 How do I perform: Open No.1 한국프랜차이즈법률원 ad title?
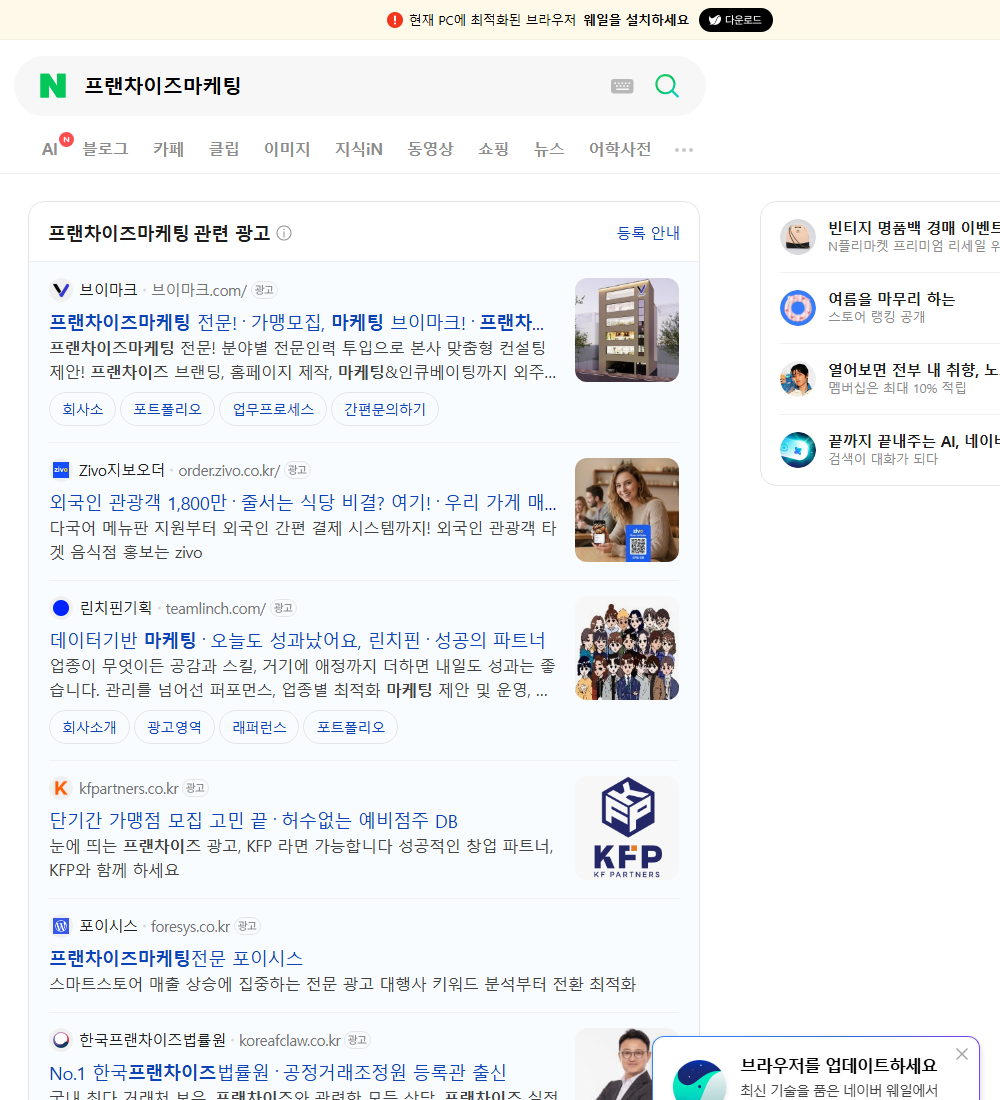(278, 1072)
